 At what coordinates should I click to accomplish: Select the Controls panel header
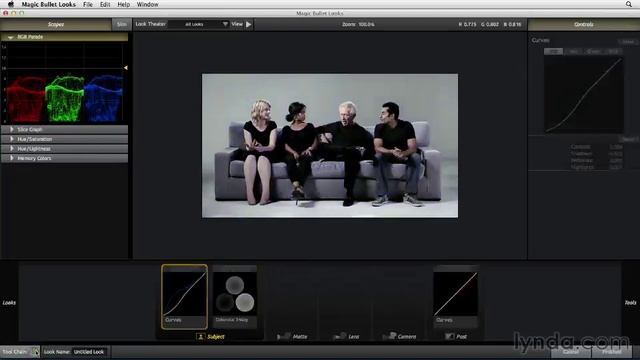pyautogui.click(x=584, y=24)
